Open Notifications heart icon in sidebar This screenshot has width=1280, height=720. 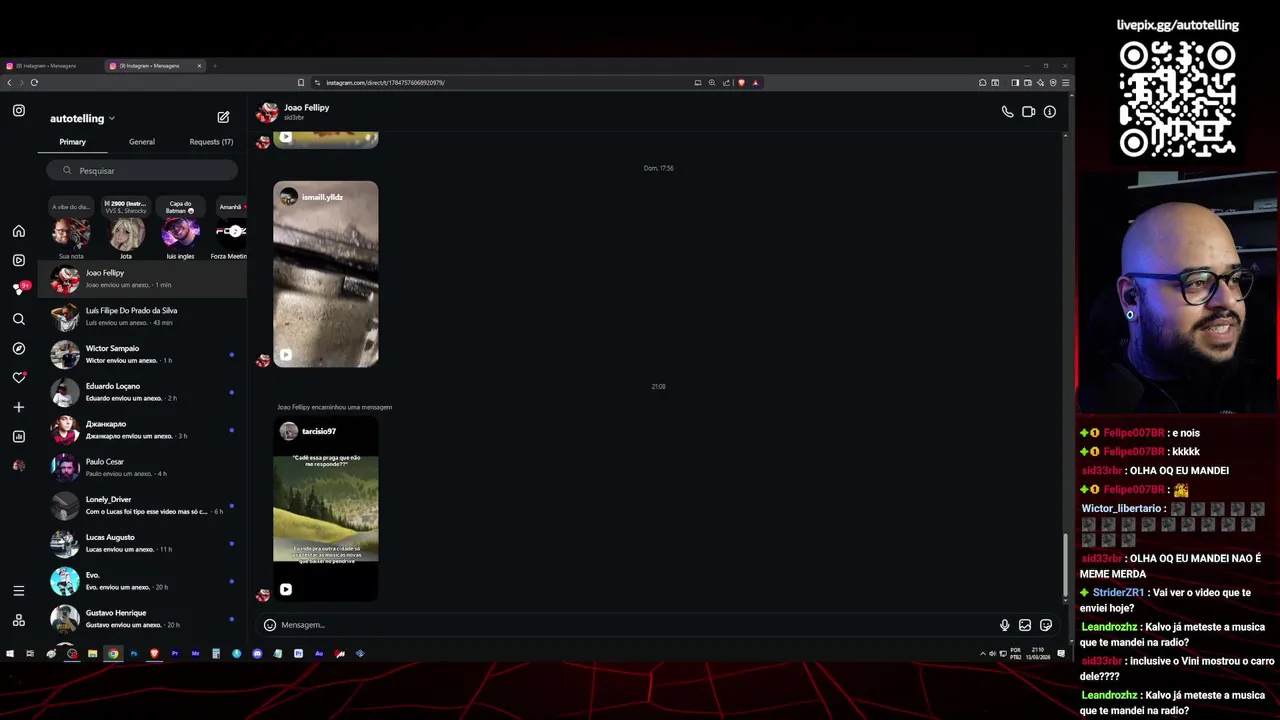coord(18,377)
